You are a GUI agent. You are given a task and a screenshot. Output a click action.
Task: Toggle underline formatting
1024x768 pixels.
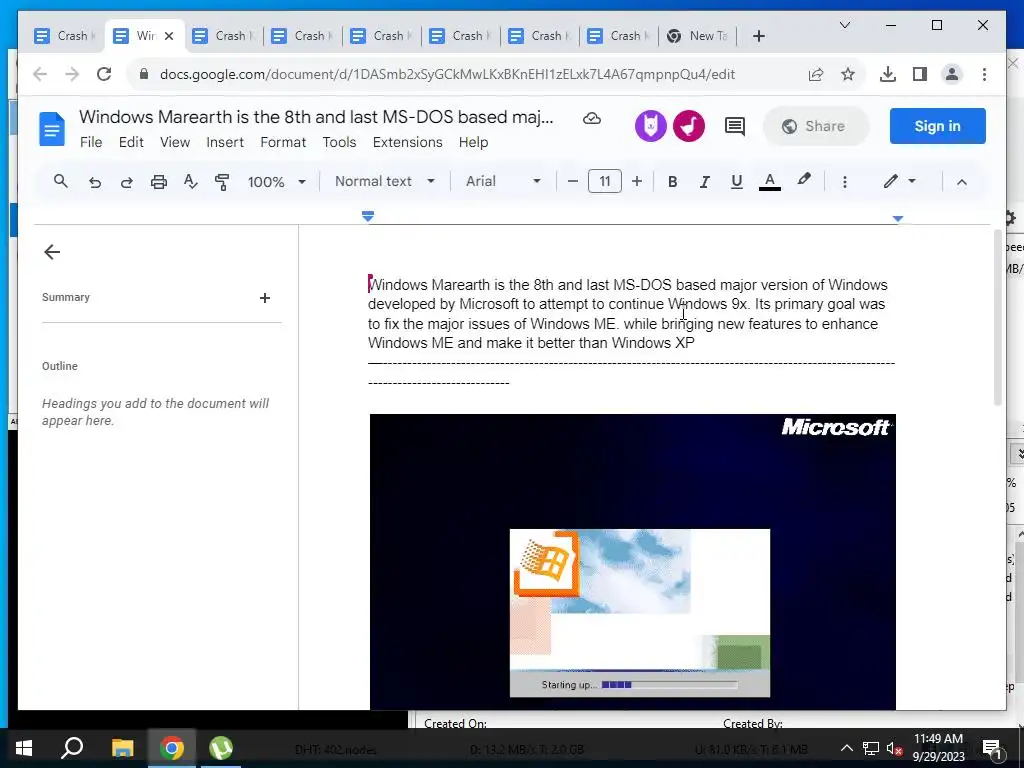737,182
